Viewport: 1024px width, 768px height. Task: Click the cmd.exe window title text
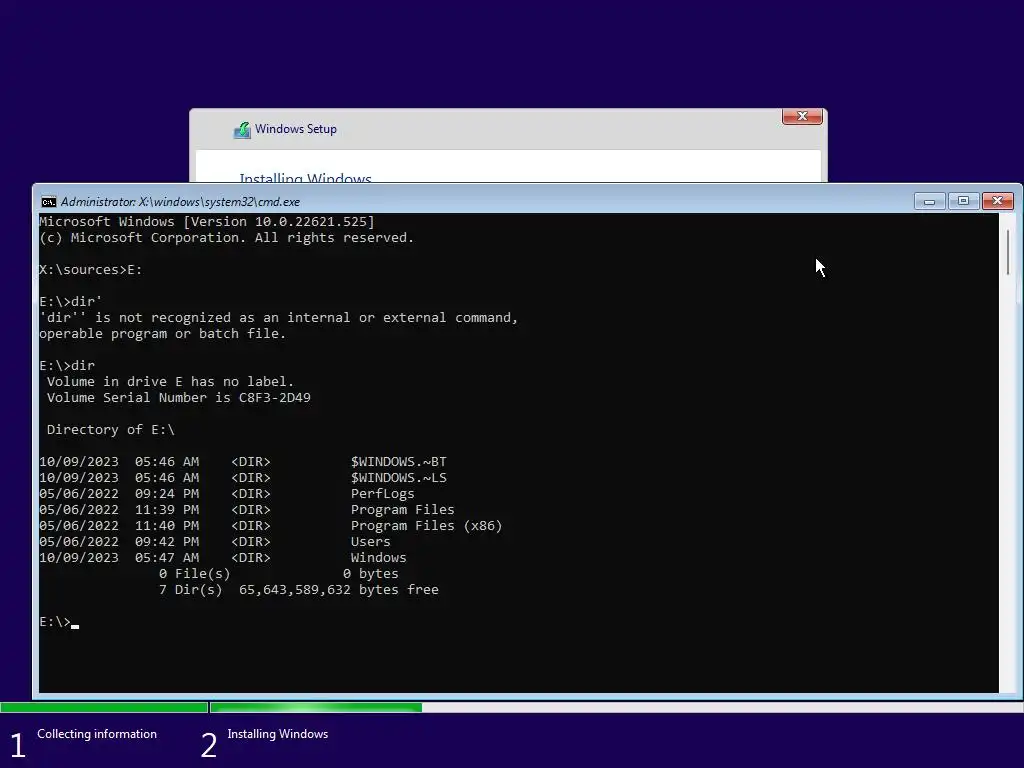coord(180,202)
